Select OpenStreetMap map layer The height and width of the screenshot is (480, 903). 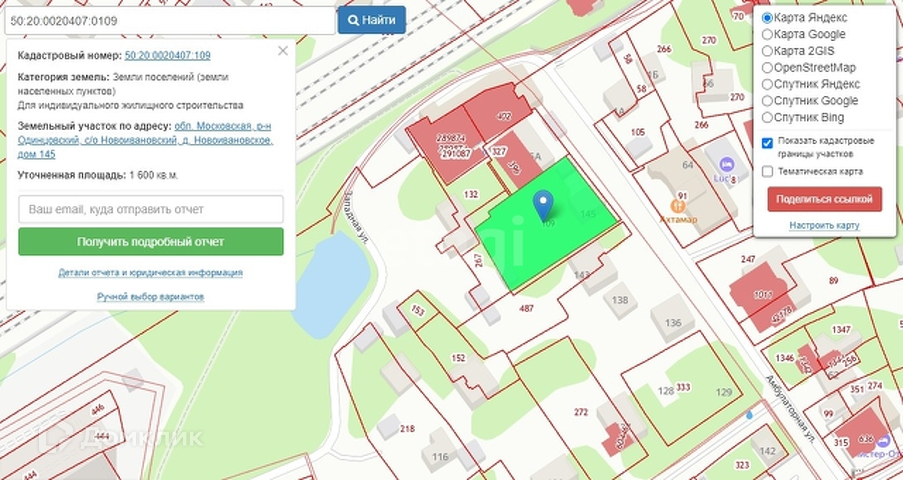coord(767,68)
